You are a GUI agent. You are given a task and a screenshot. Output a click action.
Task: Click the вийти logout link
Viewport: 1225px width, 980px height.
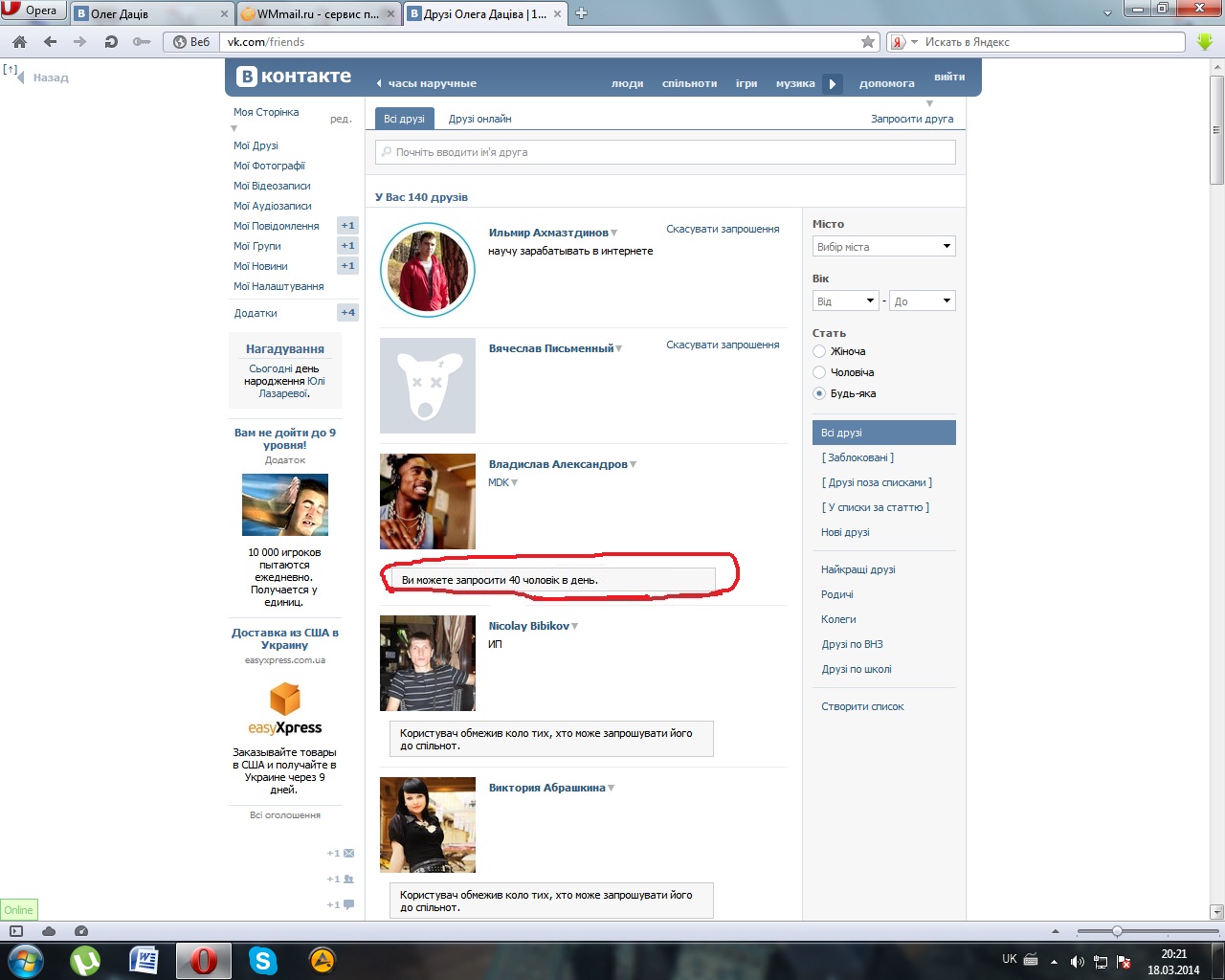pyautogui.click(x=949, y=77)
